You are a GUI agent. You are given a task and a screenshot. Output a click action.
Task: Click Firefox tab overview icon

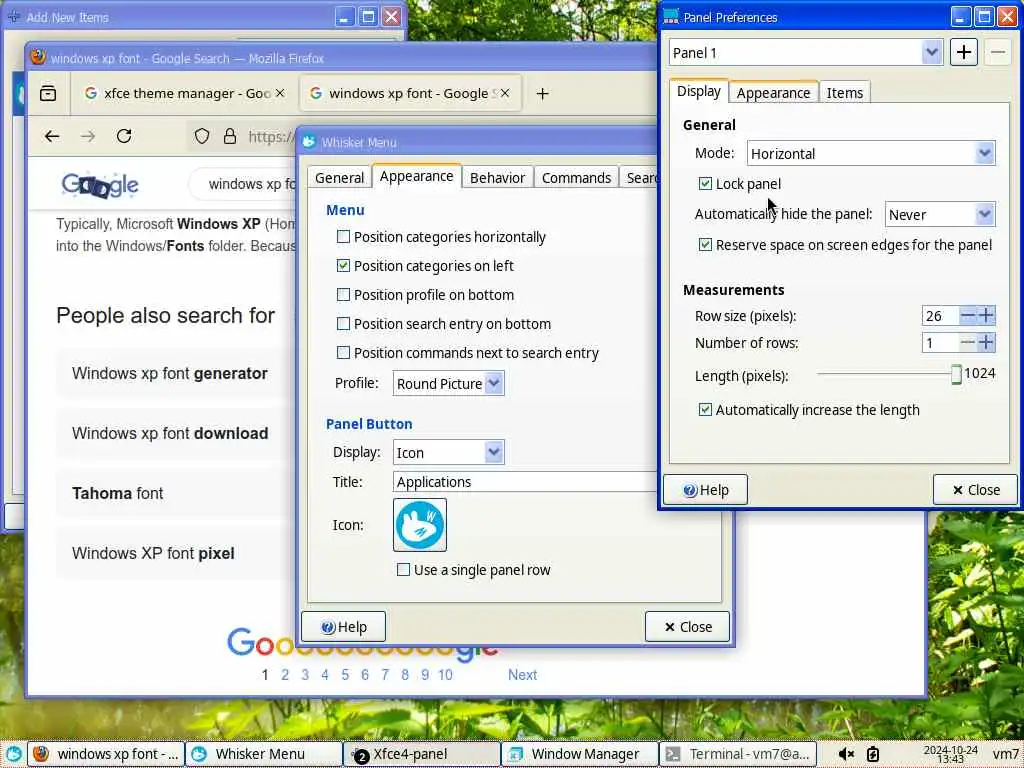(48, 93)
